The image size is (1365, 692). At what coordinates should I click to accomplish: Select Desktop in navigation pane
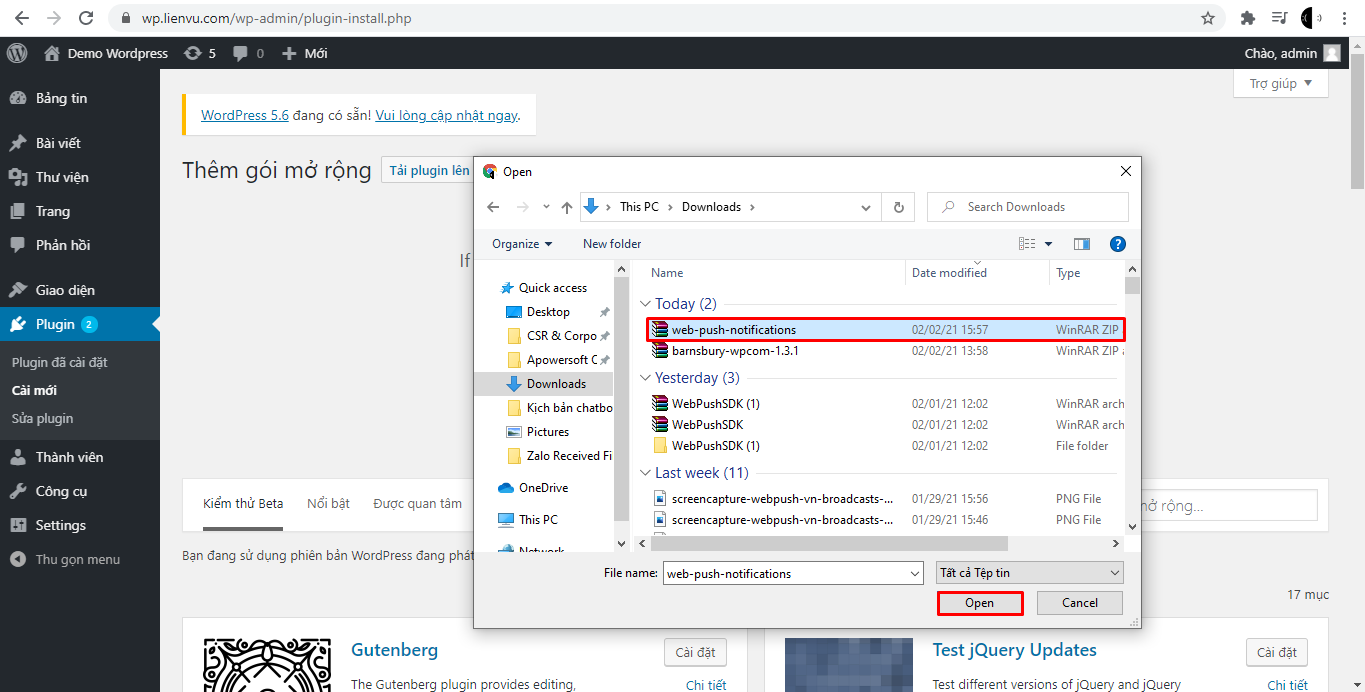(548, 312)
